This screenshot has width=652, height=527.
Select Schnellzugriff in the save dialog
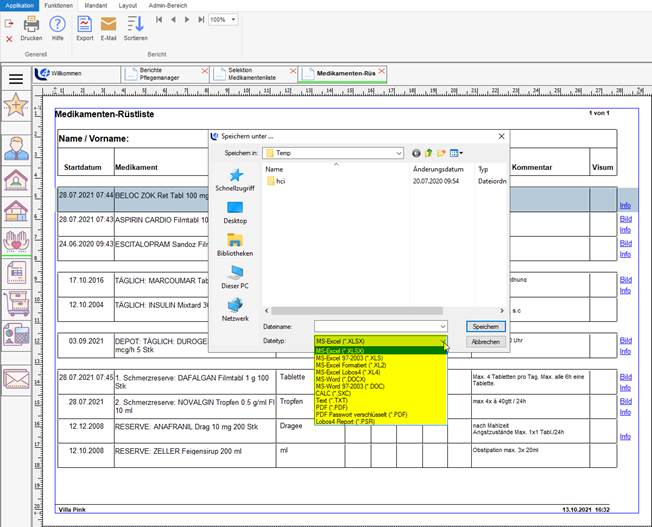pyautogui.click(x=235, y=180)
